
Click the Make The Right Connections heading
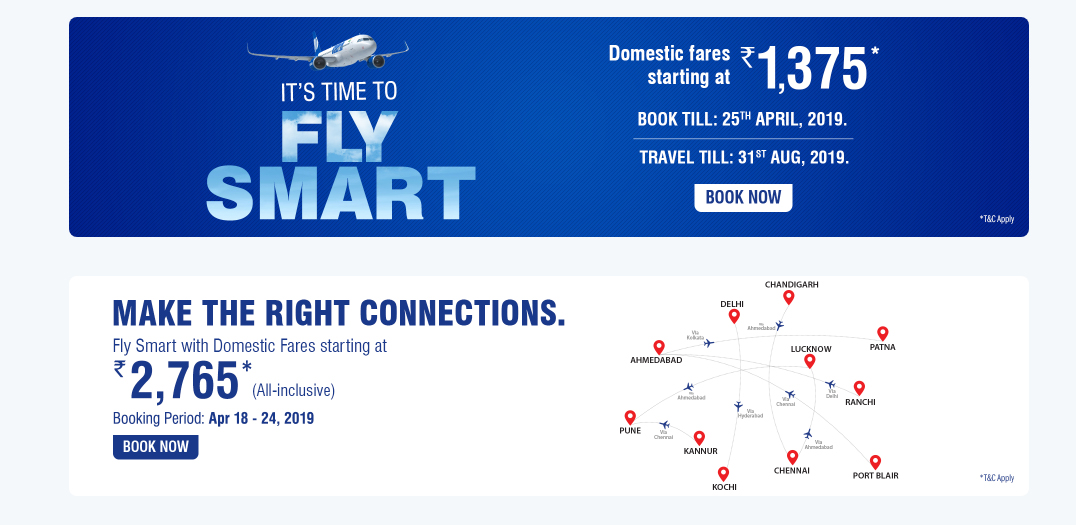(x=339, y=313)
